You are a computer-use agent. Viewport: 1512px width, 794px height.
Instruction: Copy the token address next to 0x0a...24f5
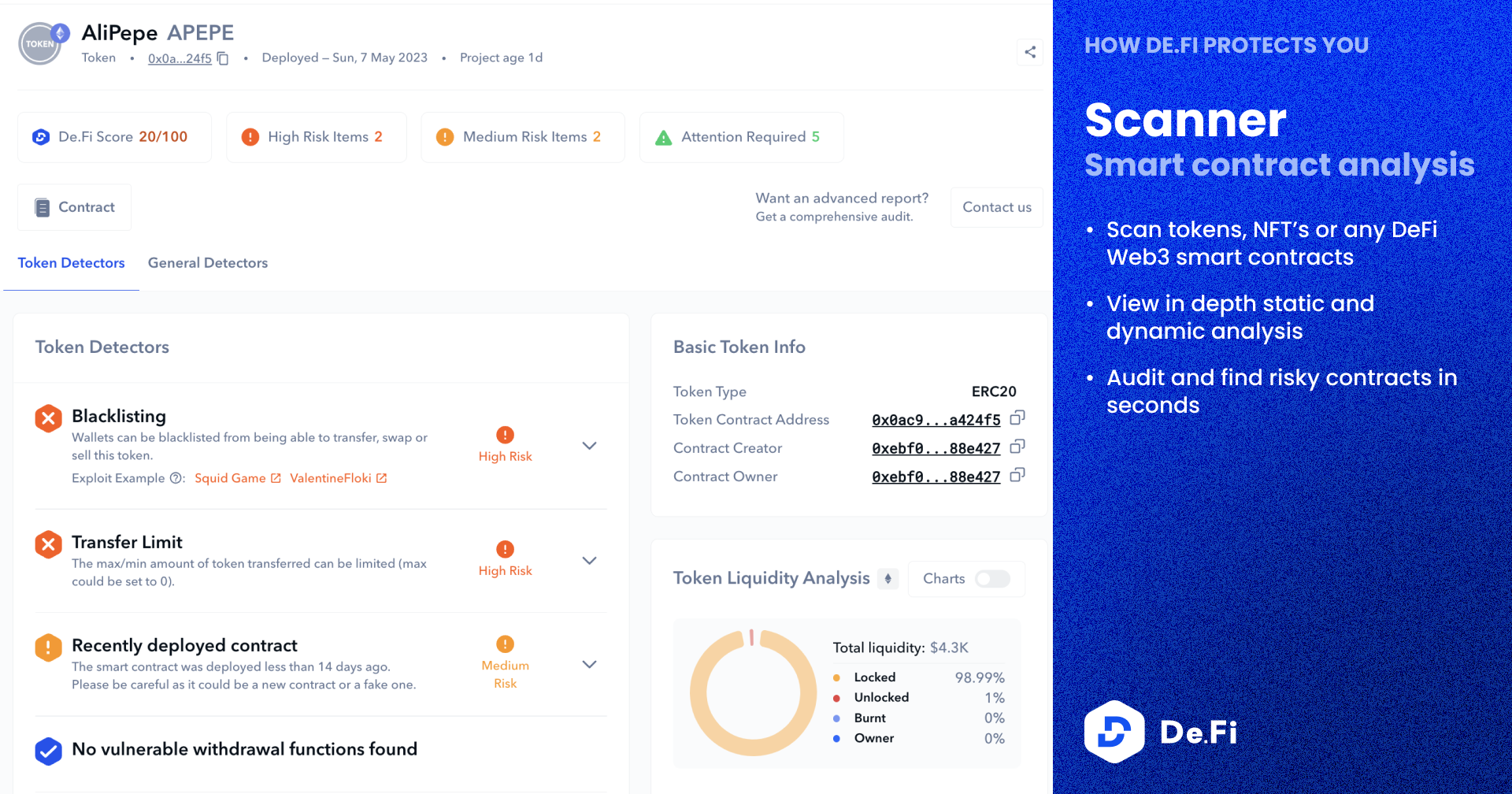(x=223, y=58)
